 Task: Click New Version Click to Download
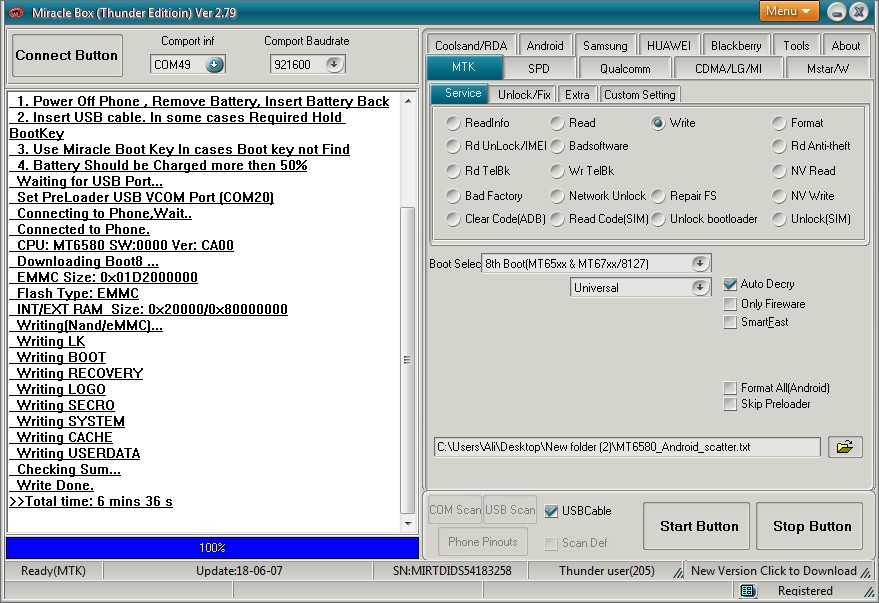coord(774,570)
